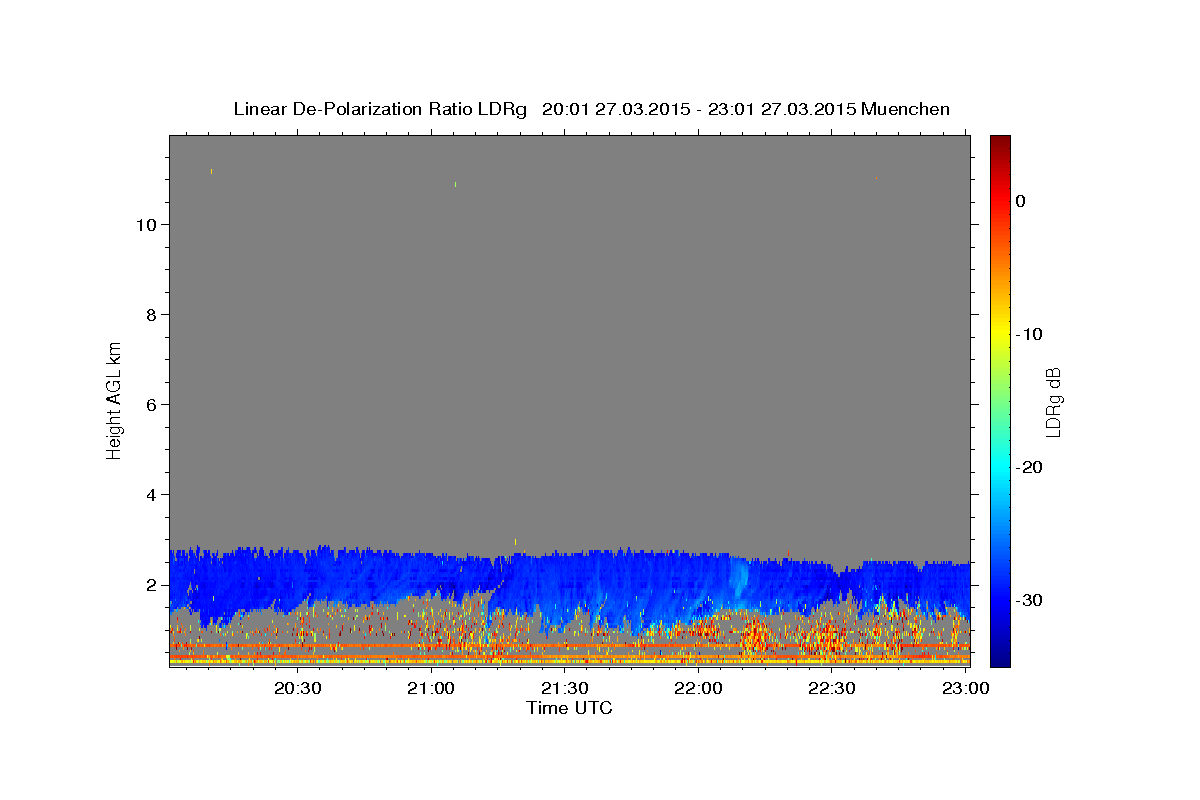Click the colorbar label '-30'
Screen dimensions: 1200x800
(1030, 600)
